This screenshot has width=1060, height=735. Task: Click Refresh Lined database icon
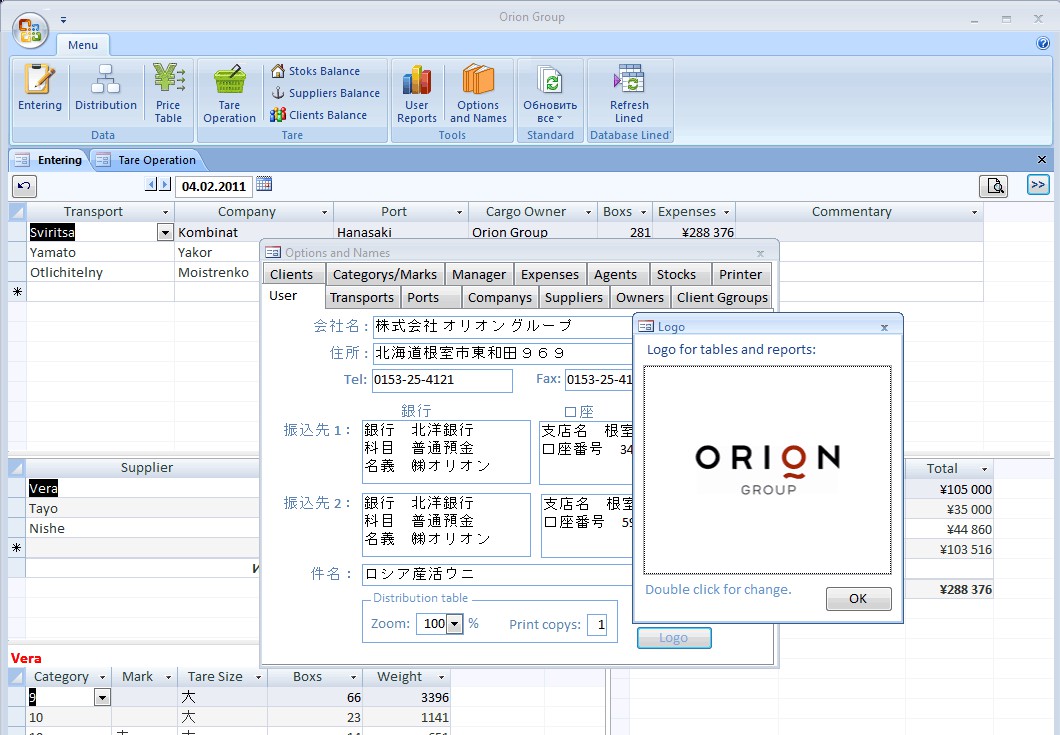pos(629,93)
